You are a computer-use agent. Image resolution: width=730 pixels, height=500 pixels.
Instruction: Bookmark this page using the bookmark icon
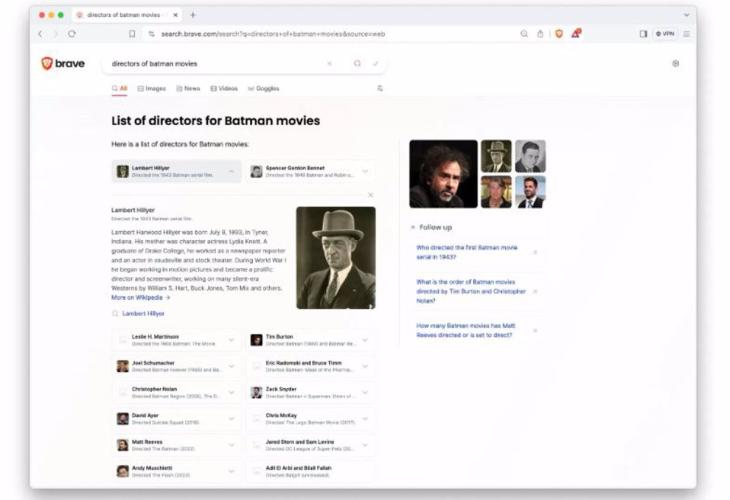pos(132,33)
